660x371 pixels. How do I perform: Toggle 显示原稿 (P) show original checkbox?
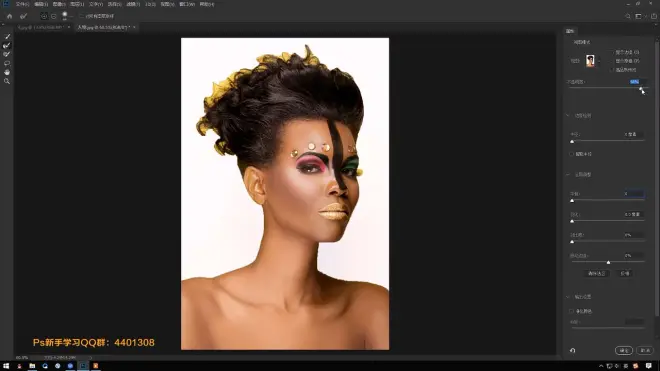[x=612, y=61]
